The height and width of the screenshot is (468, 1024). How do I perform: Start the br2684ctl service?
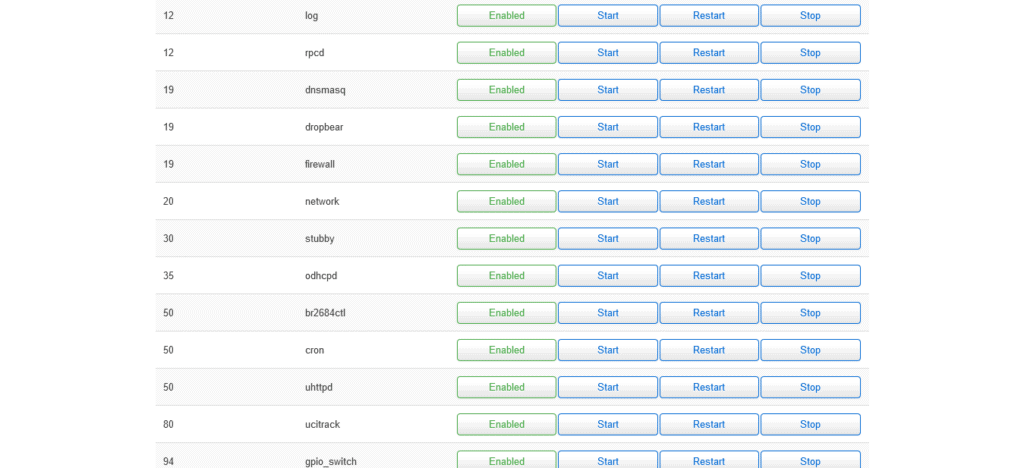(607, 313)
